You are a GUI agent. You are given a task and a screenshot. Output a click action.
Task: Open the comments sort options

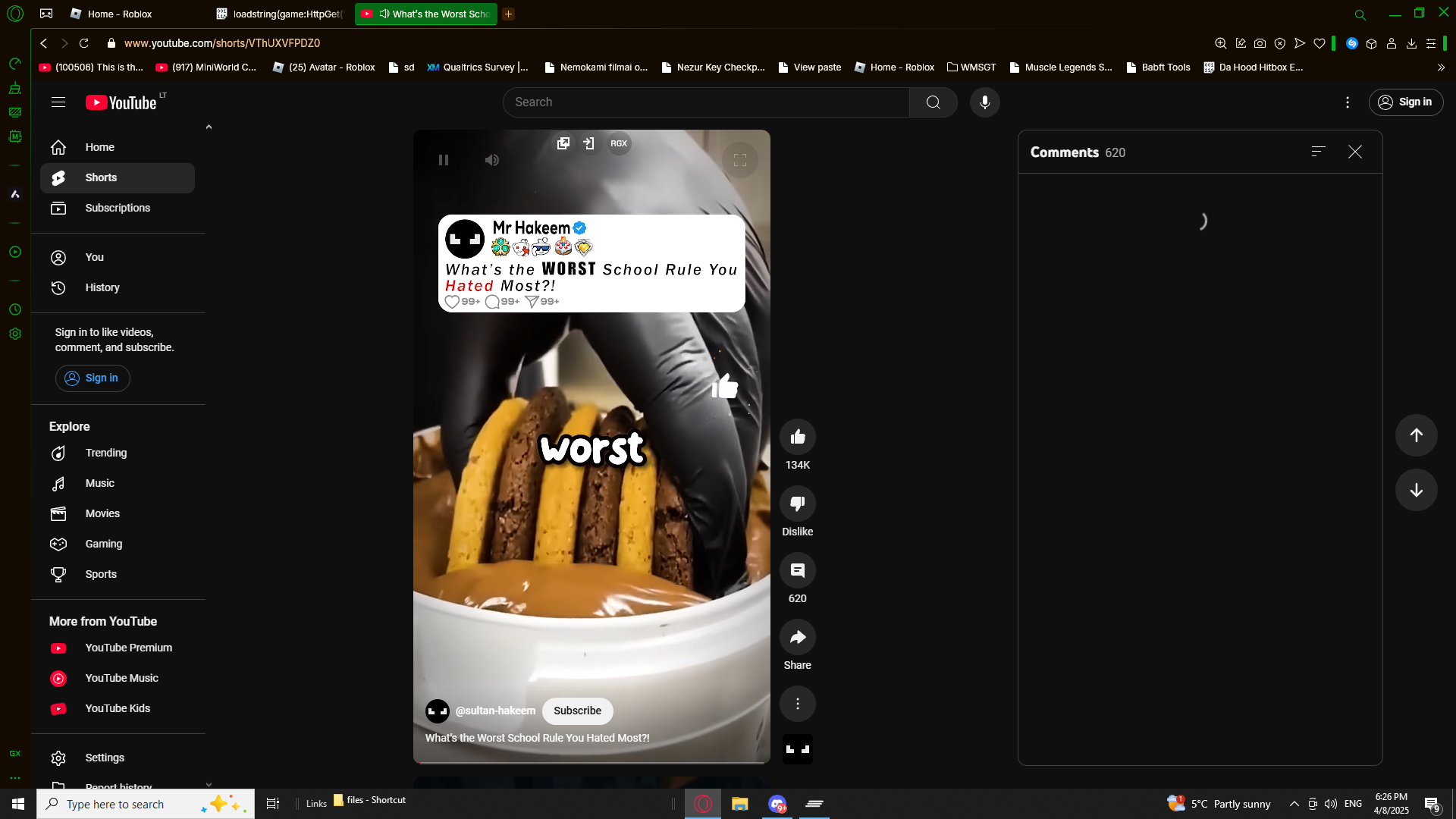[1318, 152]
